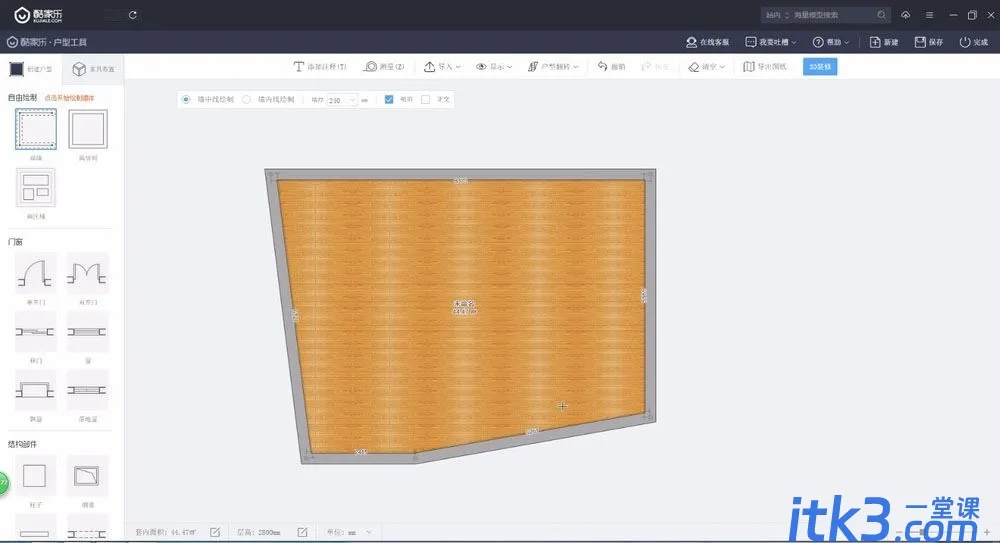This screenshot has width=1000, height=543.
Task: Click the top wall dimension label
Action: pos(460,181)
